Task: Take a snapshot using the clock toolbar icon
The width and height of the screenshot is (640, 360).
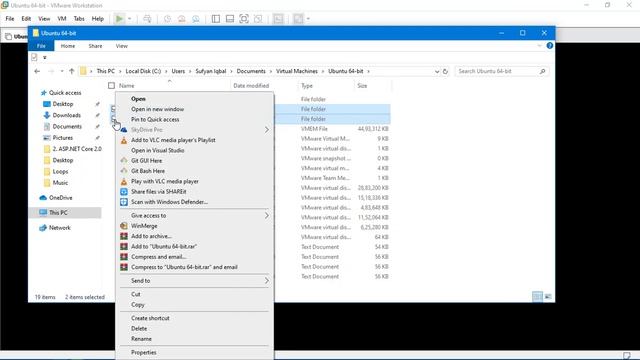Action: (167, 19)
